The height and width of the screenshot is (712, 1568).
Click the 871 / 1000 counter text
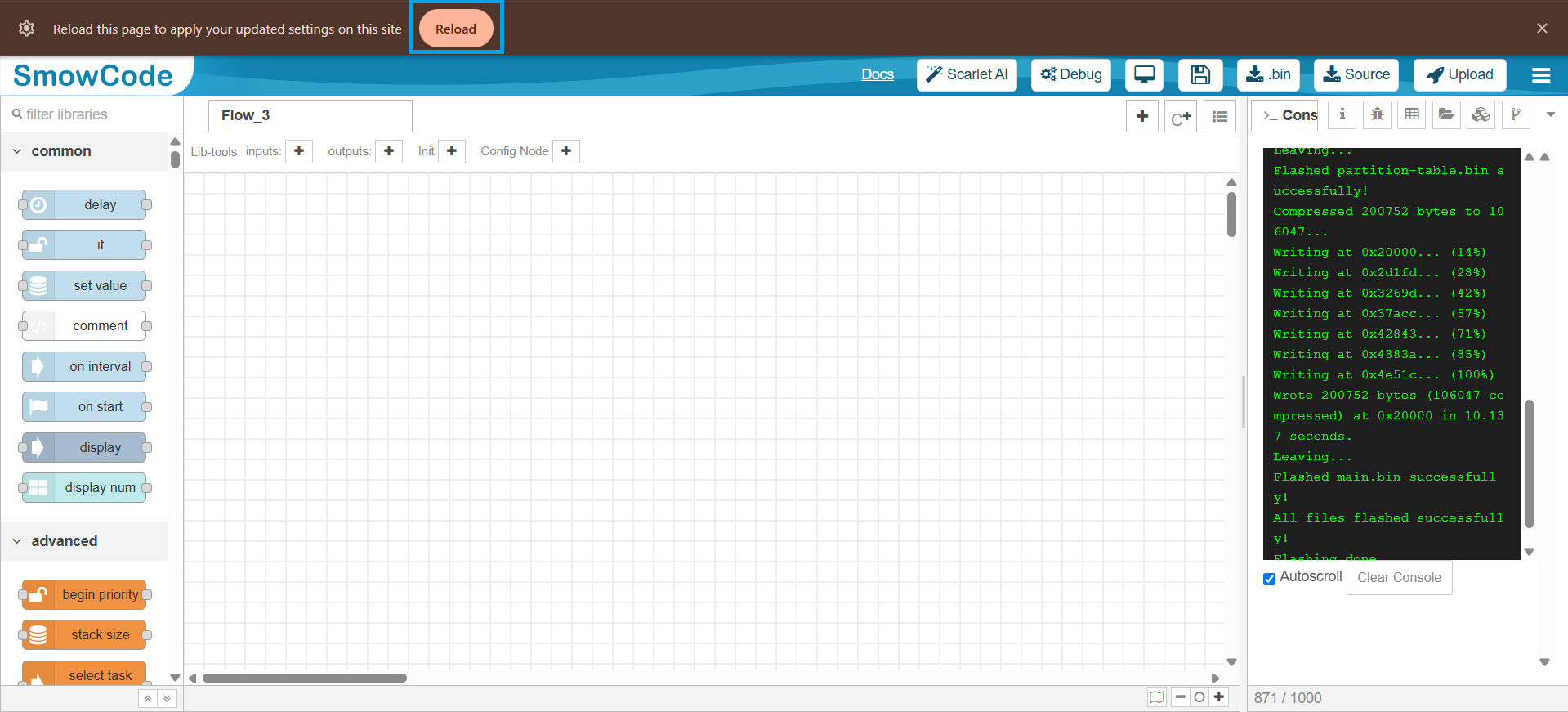[1288, 697]
